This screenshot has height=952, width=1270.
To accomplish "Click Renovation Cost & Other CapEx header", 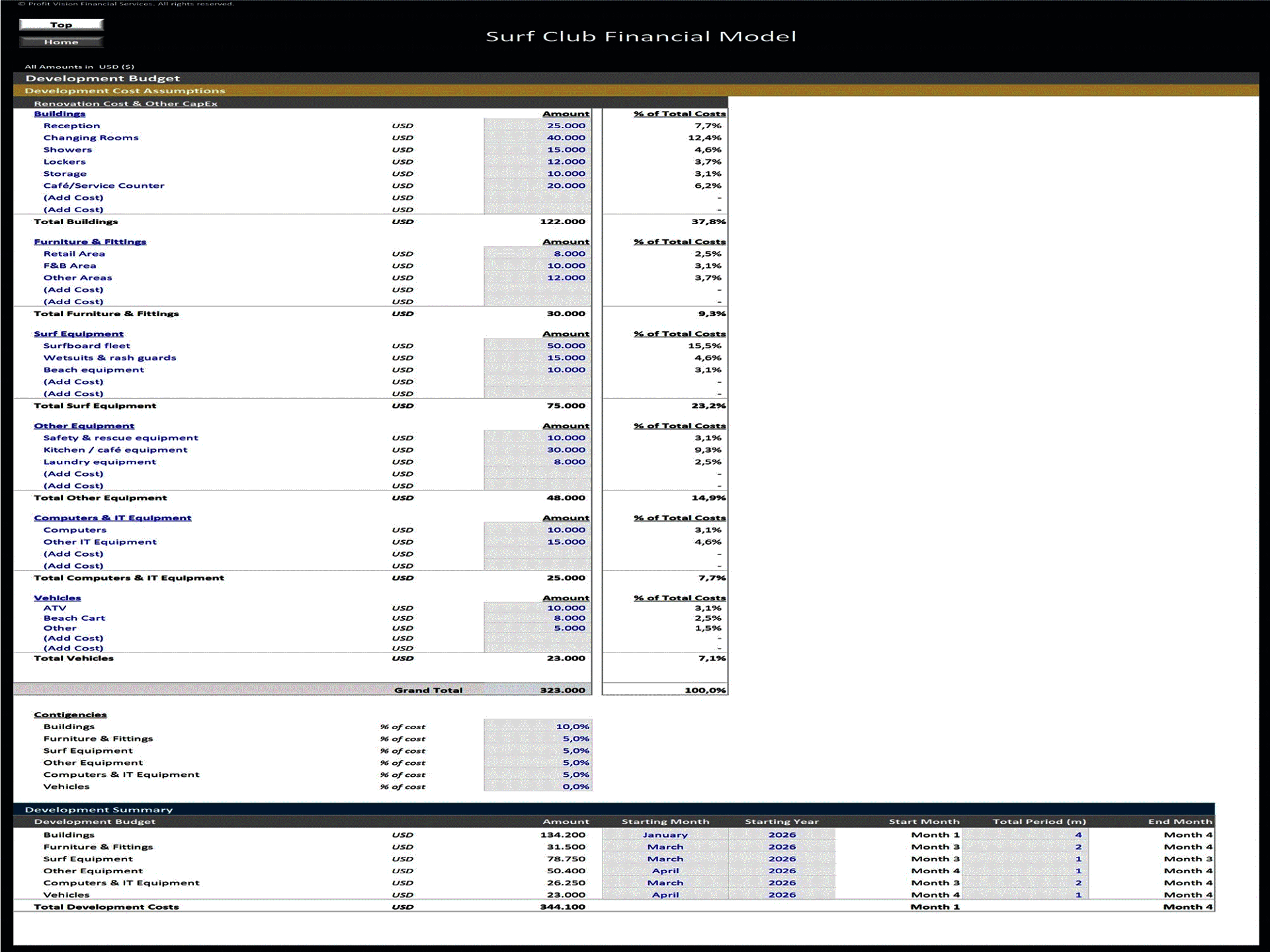I will tap(370, 103).
